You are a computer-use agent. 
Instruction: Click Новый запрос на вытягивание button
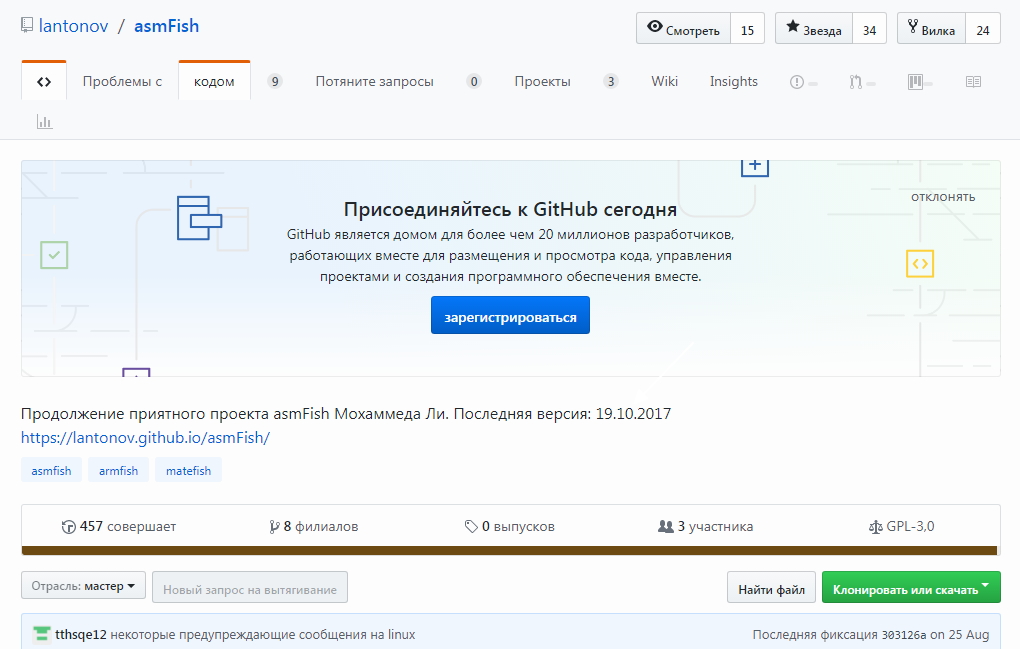250,587
